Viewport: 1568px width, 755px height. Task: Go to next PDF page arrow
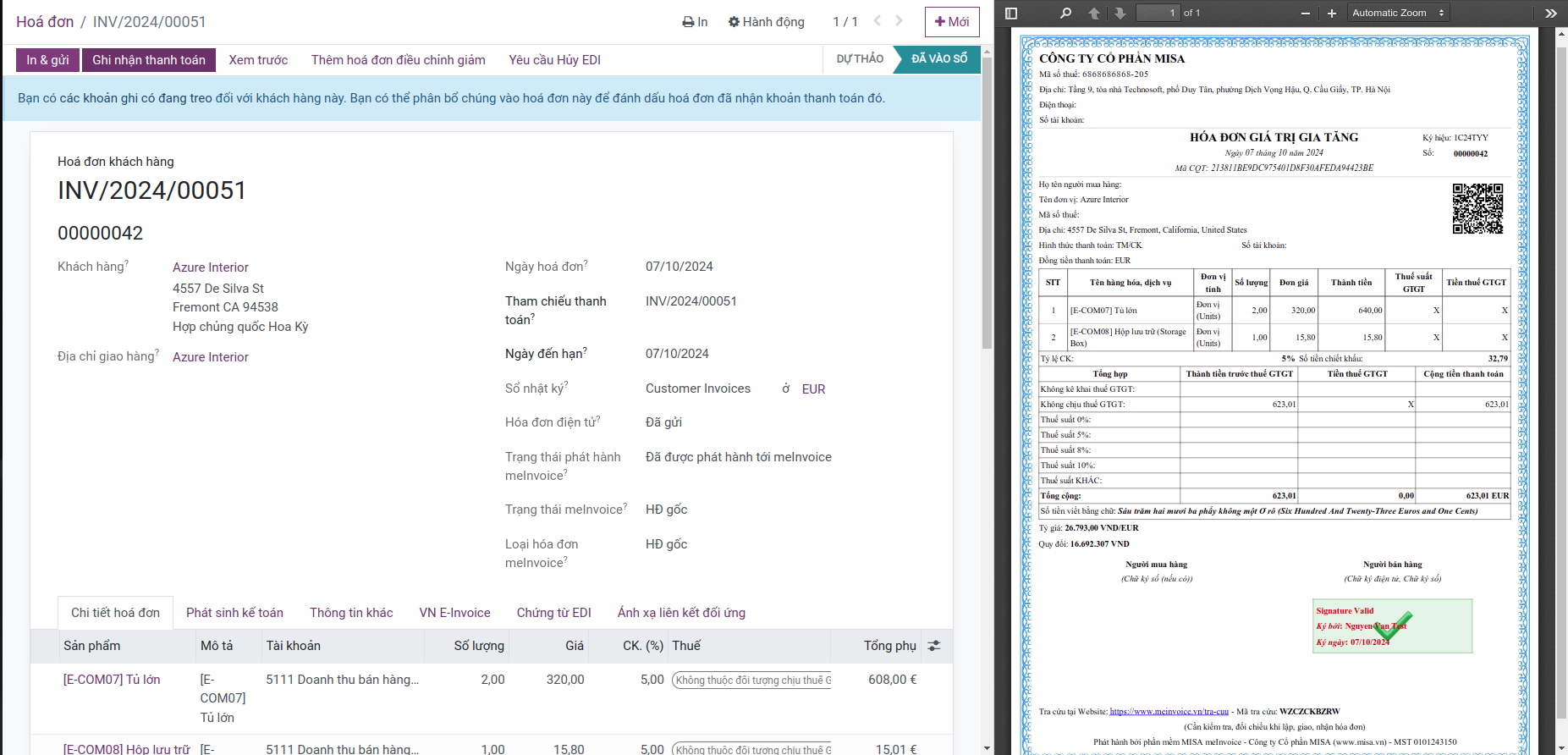(1120, 13)
